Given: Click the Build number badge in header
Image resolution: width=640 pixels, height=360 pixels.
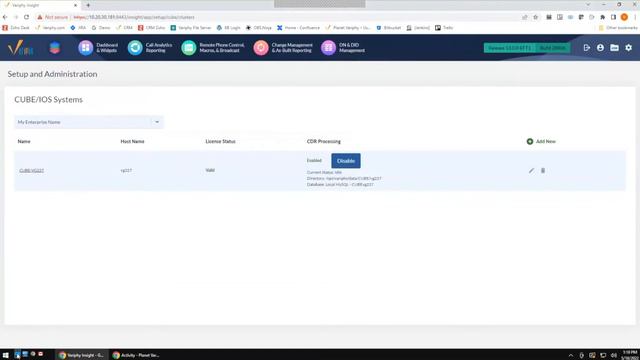Looking at the screenshot, I should click(553, 48).
